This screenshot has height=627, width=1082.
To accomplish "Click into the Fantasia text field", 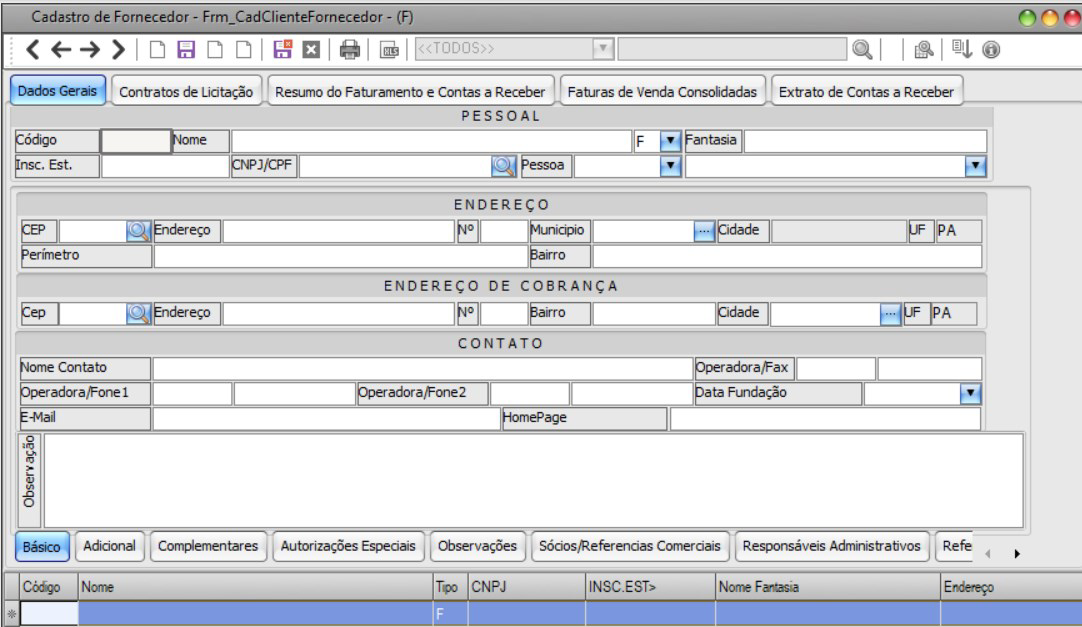I will [865, 141].
